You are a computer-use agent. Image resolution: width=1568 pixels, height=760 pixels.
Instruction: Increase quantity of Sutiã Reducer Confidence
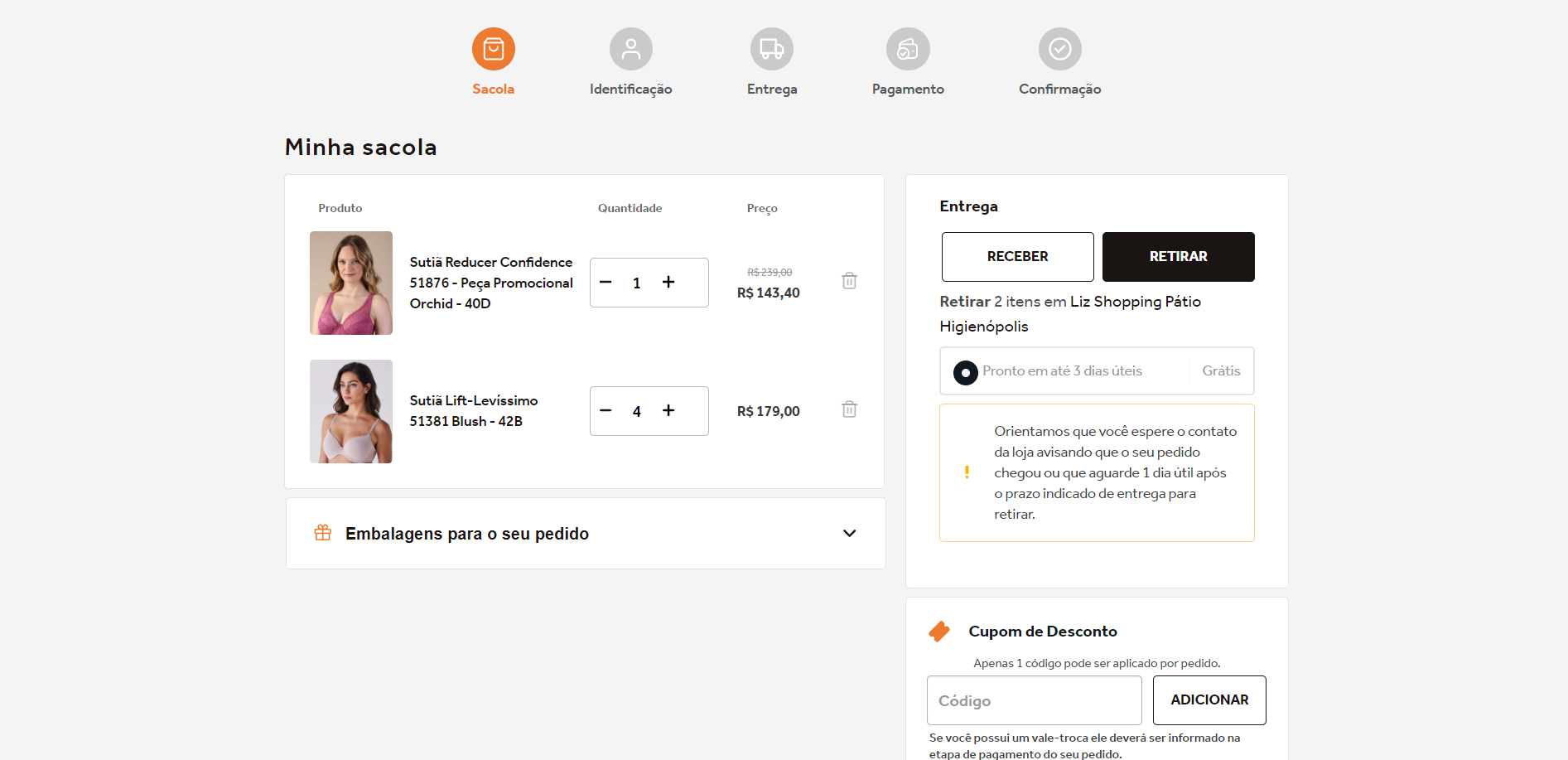(668, 283)
